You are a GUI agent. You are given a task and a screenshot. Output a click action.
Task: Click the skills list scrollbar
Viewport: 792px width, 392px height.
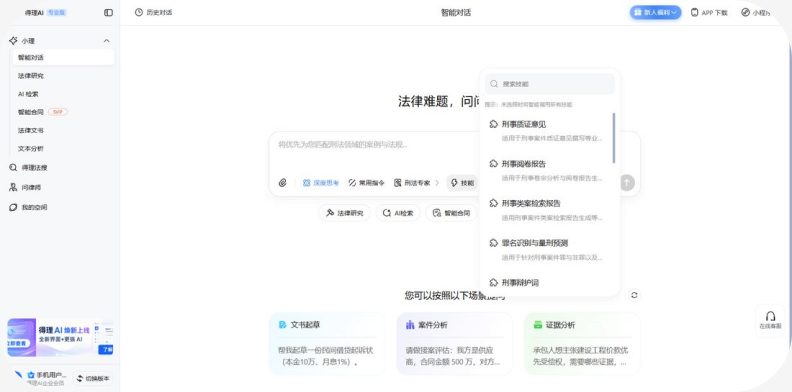(x=614, y=138)
